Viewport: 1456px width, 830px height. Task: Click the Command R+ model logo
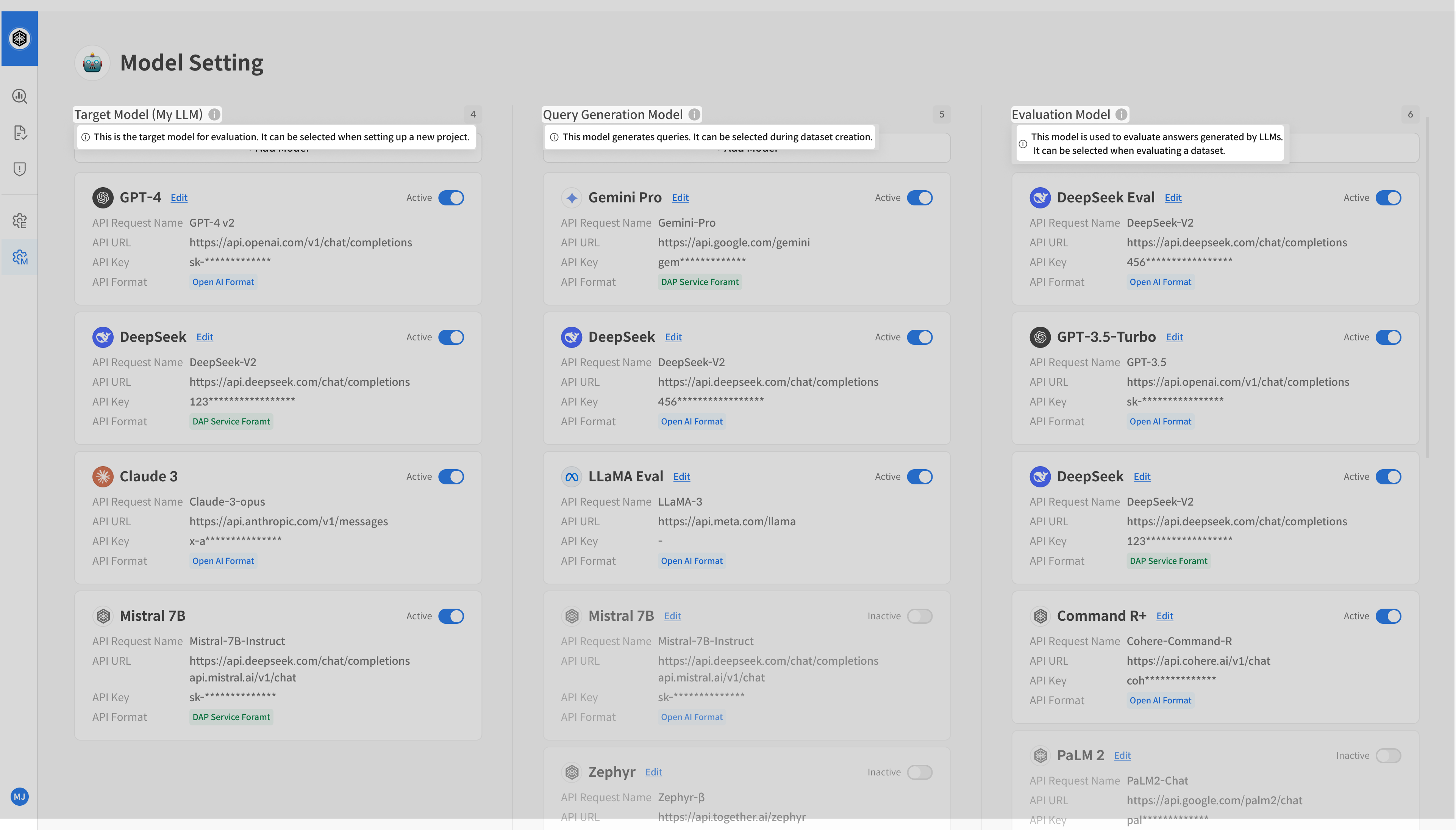click(1041, 616)
